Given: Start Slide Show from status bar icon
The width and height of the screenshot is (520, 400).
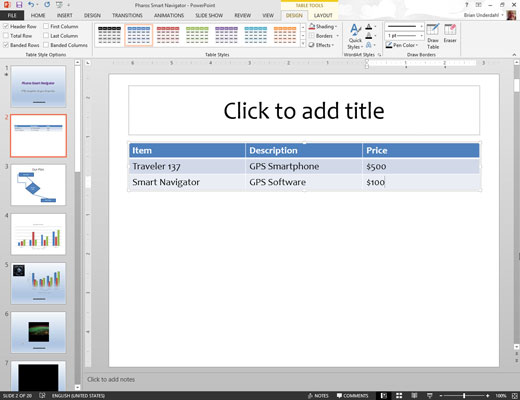Looking at the screenshot, I should (430, 396).
